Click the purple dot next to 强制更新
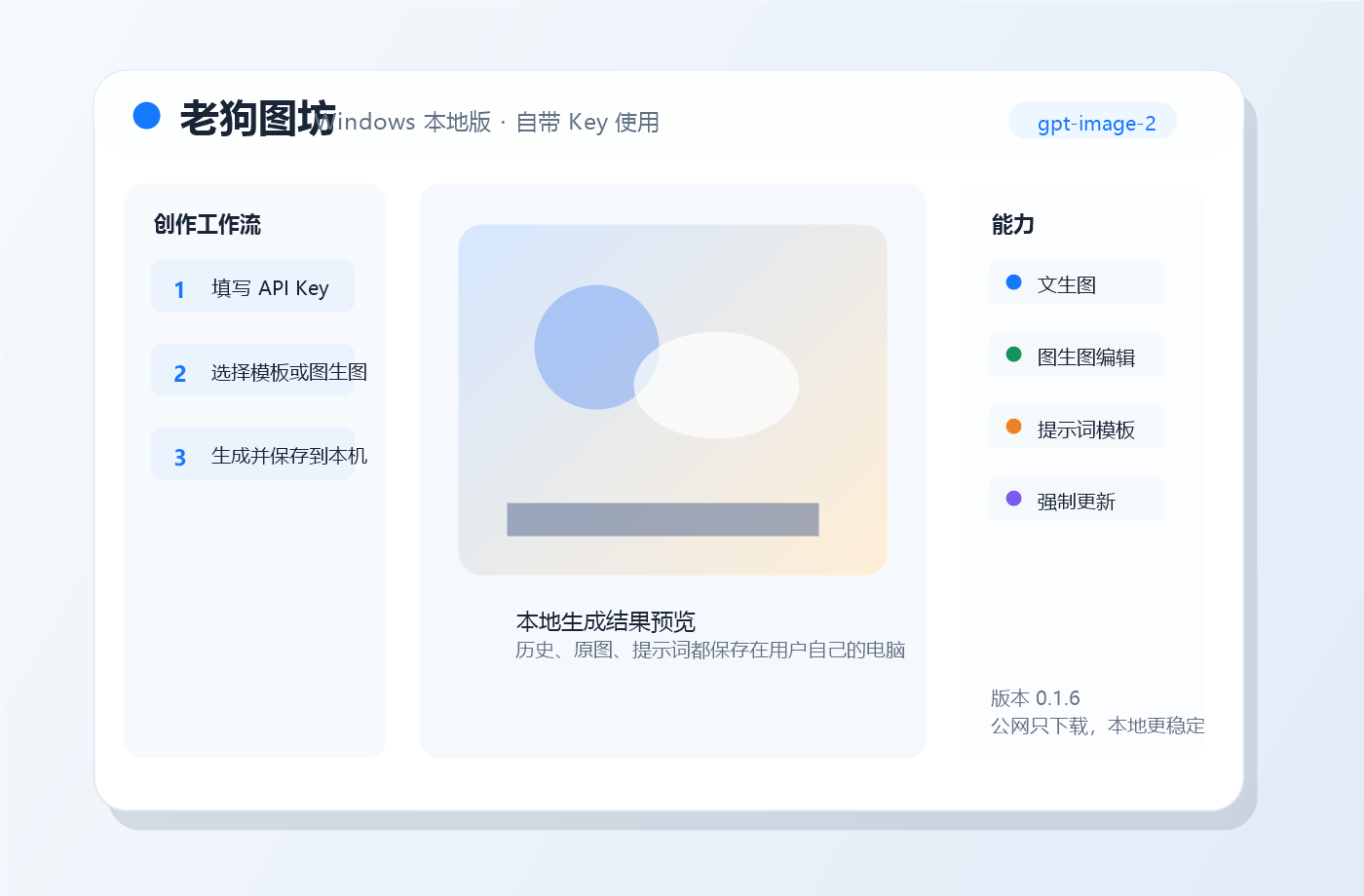This screenshot has width=1364, height=896. click(x=1013, y=499)
